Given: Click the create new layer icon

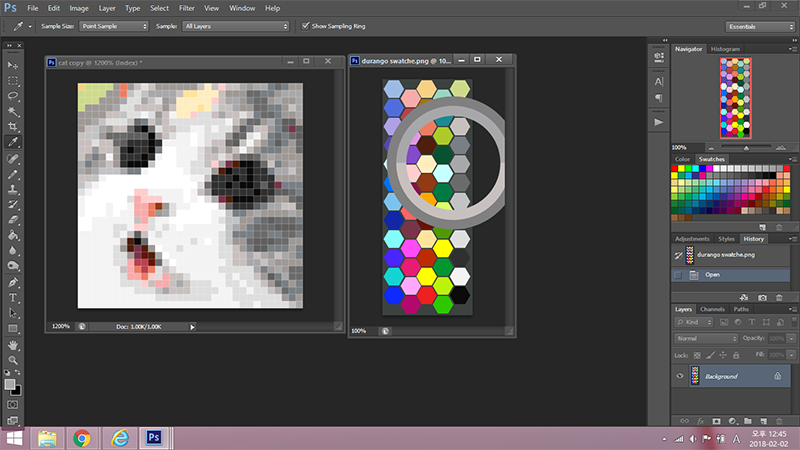Looking at the screenshot, I should click(x=763, y=420).
